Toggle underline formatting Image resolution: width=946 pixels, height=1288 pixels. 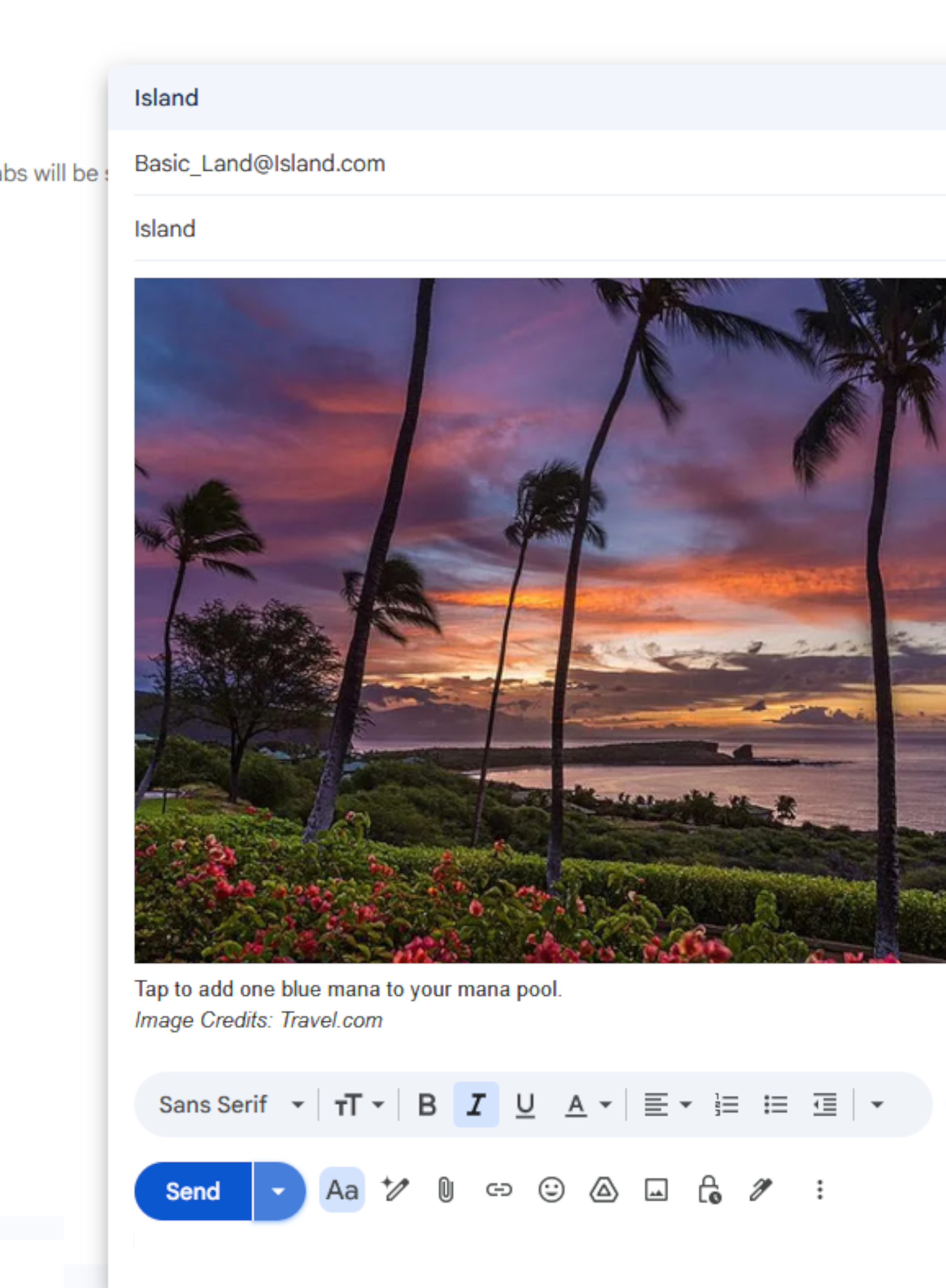coord(525,1105)
